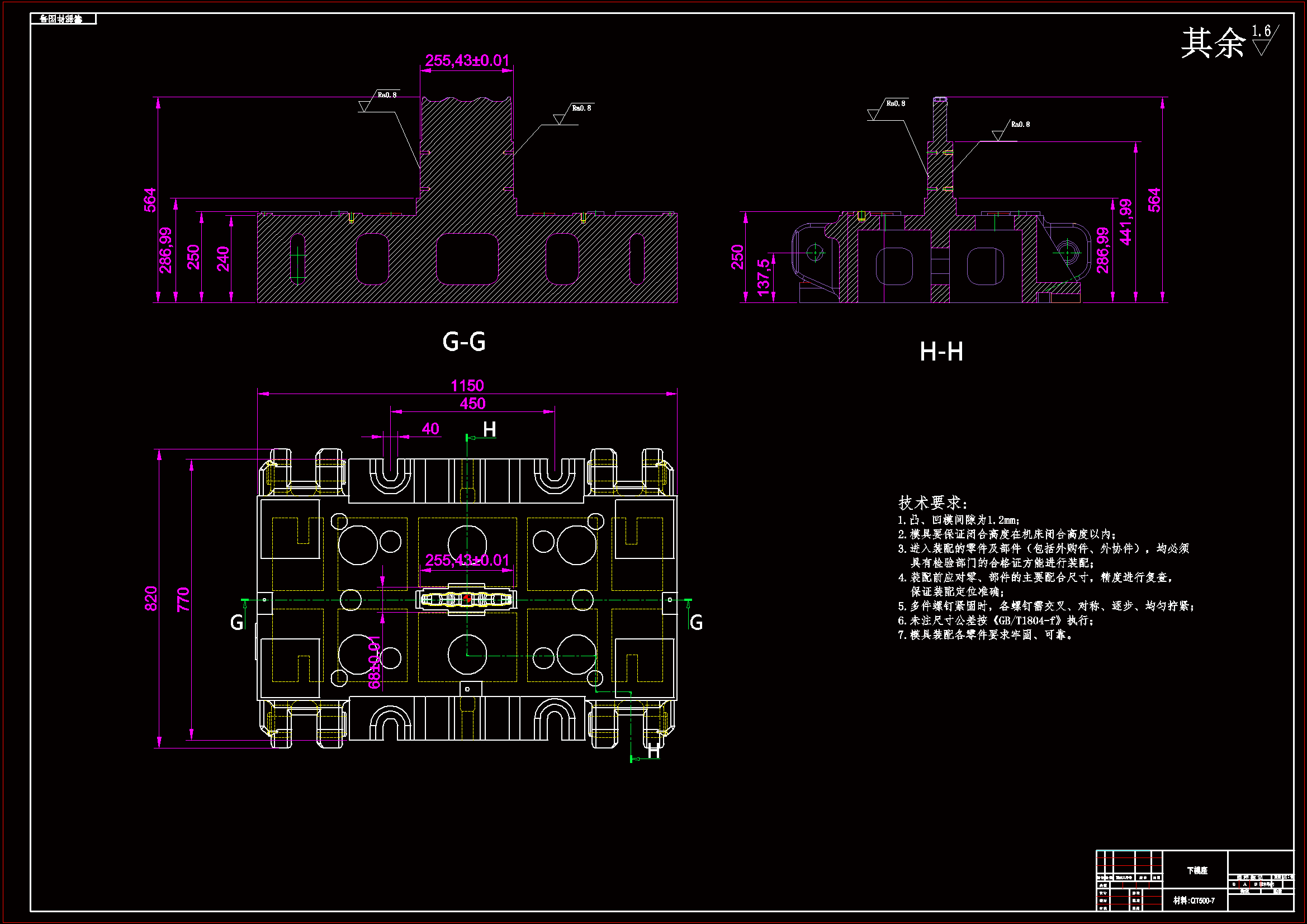Click the 820 vertical dimension text

pos(151,598)
